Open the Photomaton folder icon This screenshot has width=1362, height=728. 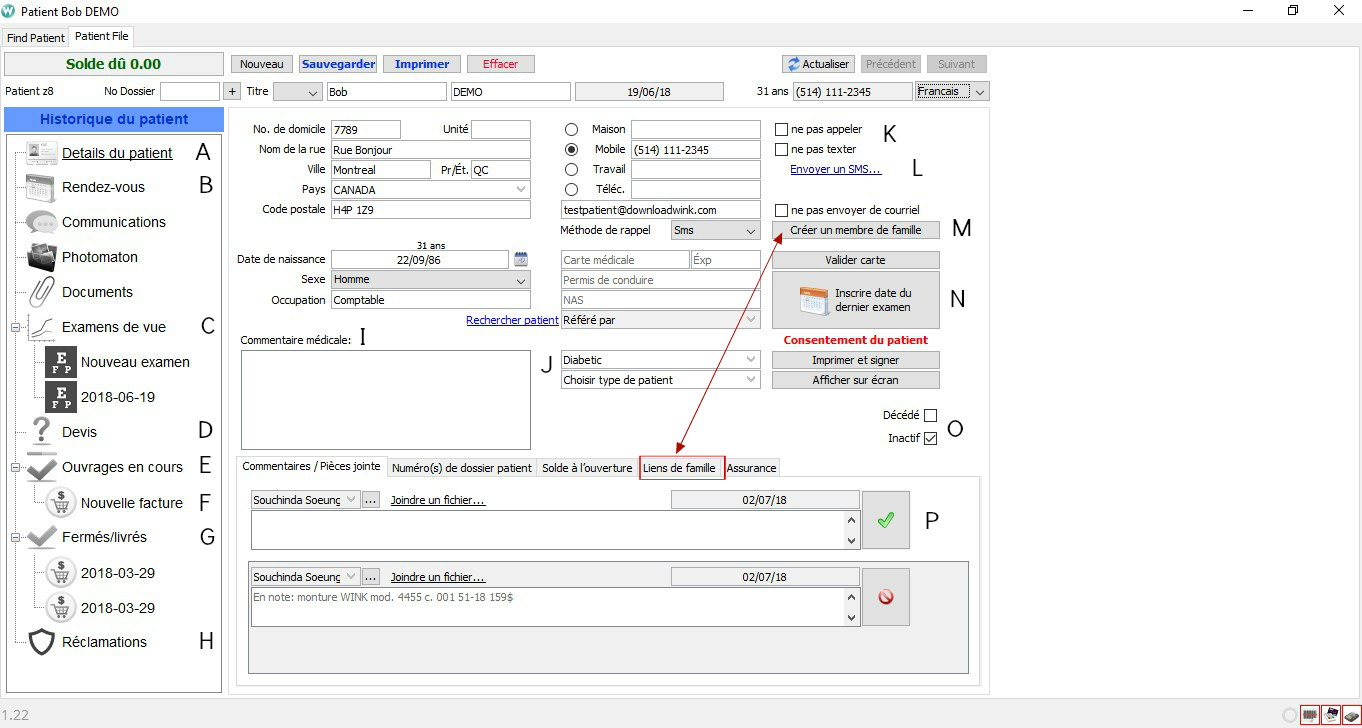tap(42, 257)
